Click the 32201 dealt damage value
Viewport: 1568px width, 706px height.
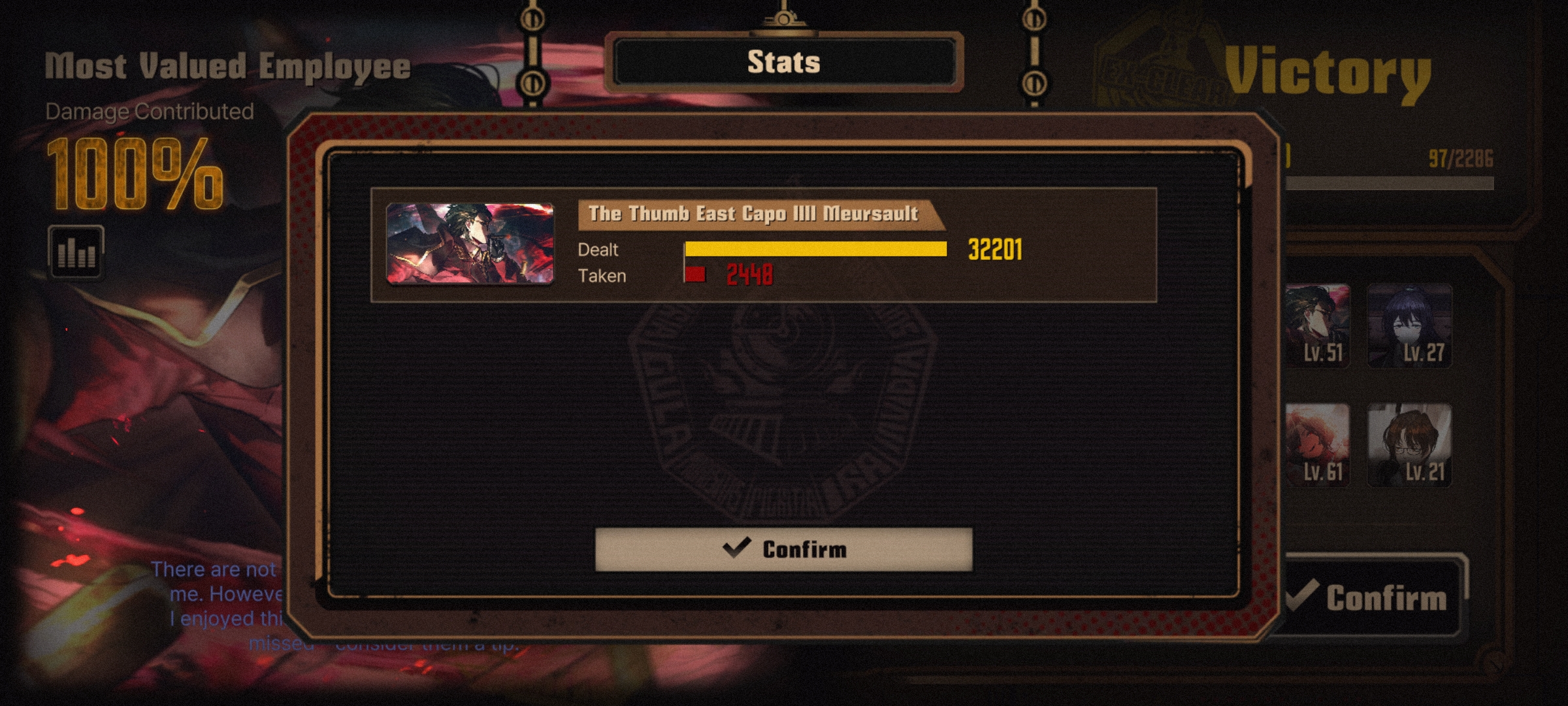point(995,250)
